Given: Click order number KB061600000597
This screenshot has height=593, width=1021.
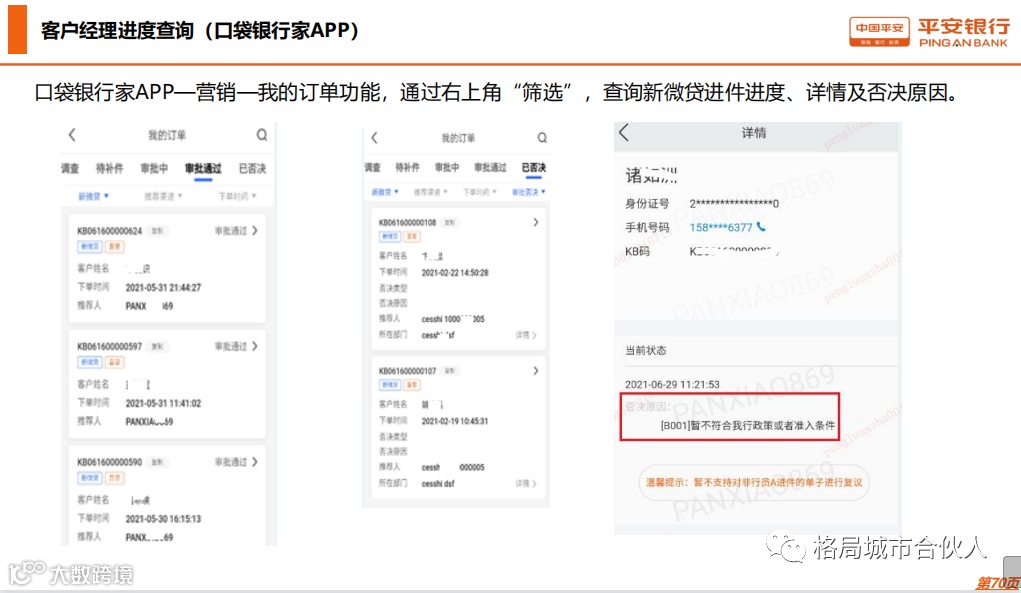Looking at the screenshot, I should (109, 346).
